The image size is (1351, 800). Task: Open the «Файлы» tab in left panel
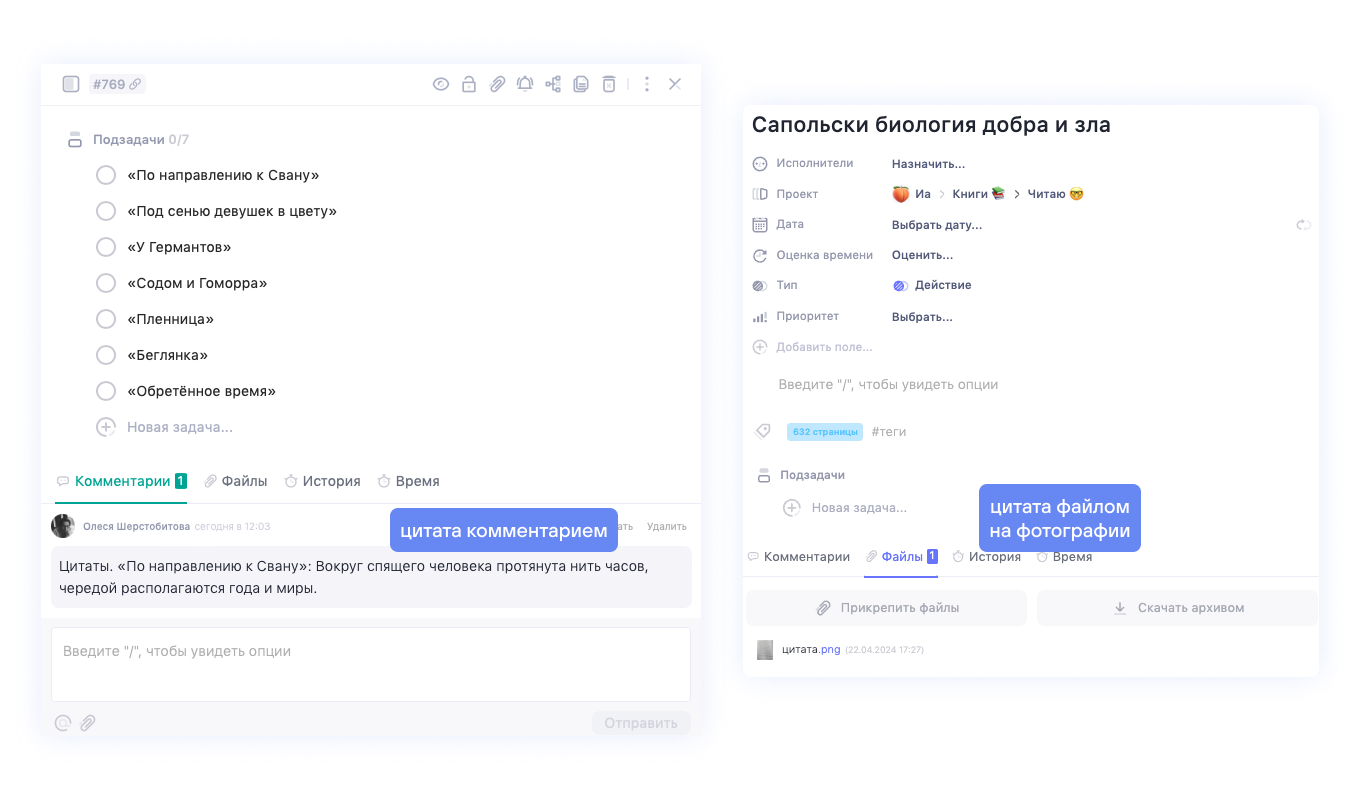click(x=236, y=481)
